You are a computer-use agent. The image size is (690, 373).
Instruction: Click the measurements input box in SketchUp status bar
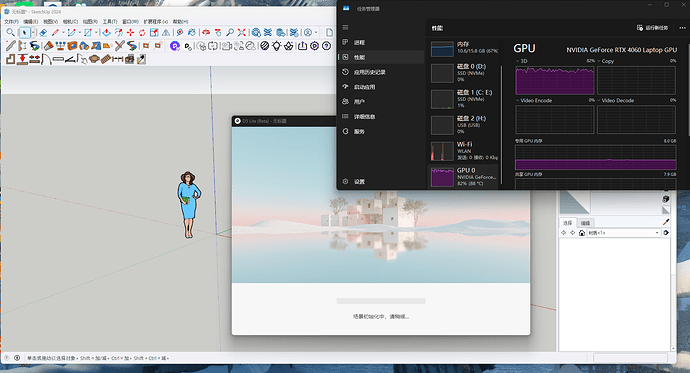(630, 358)
